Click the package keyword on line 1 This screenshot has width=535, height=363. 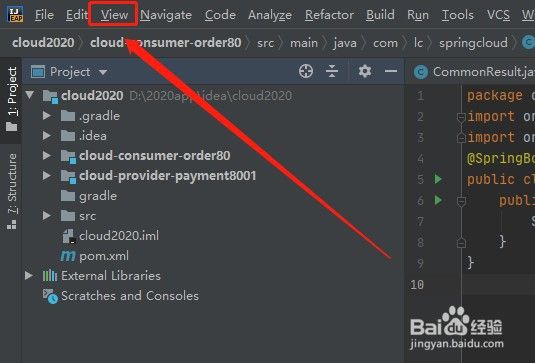pos(494,96)
